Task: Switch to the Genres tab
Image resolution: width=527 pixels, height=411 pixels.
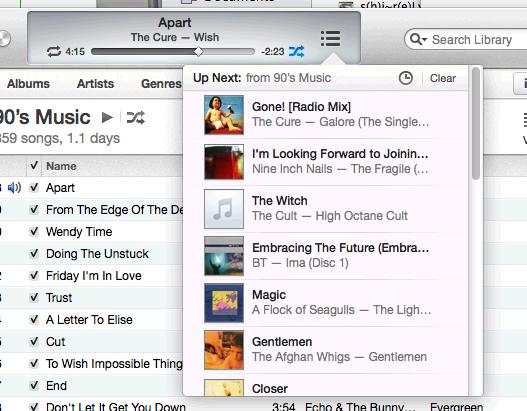Action: click(161, 84)
